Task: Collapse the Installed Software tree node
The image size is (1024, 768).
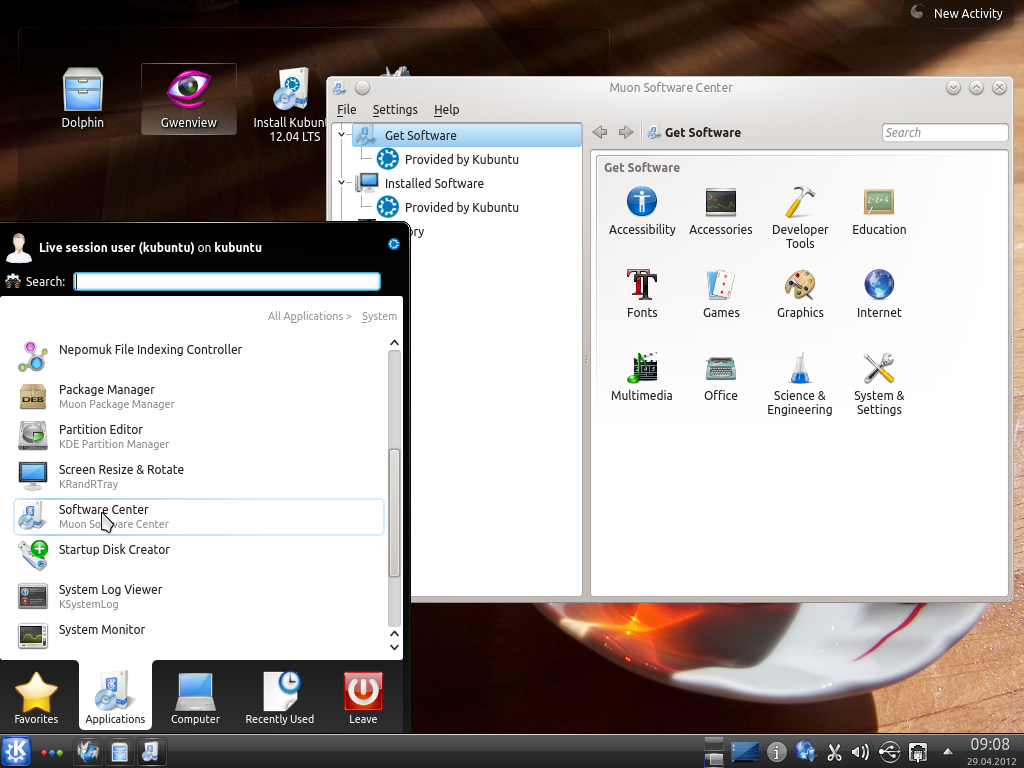Action: point(342,183)
